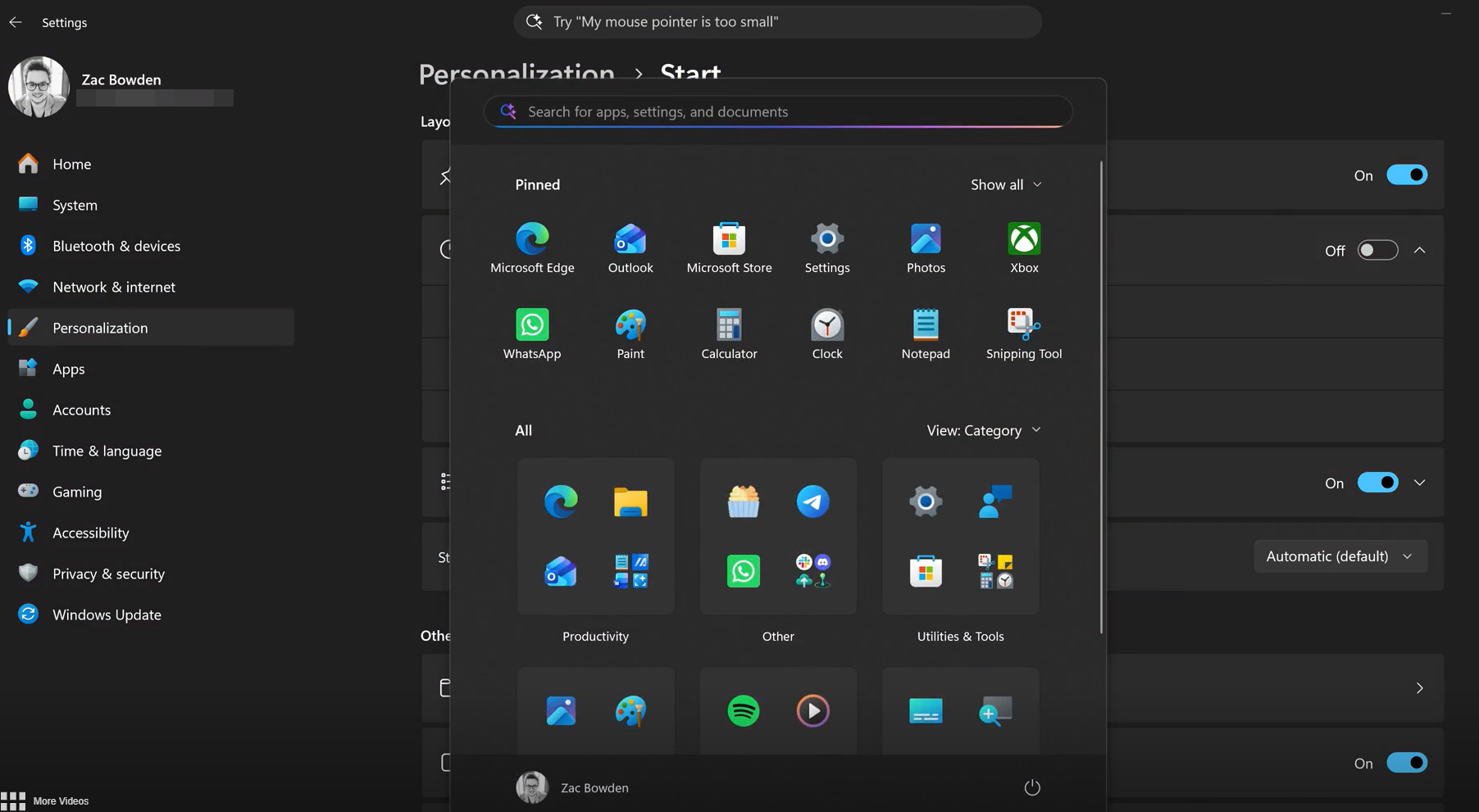Open the Magnifier app icon
Viewport: 1479px width, 812px height.
coord(995,710)
